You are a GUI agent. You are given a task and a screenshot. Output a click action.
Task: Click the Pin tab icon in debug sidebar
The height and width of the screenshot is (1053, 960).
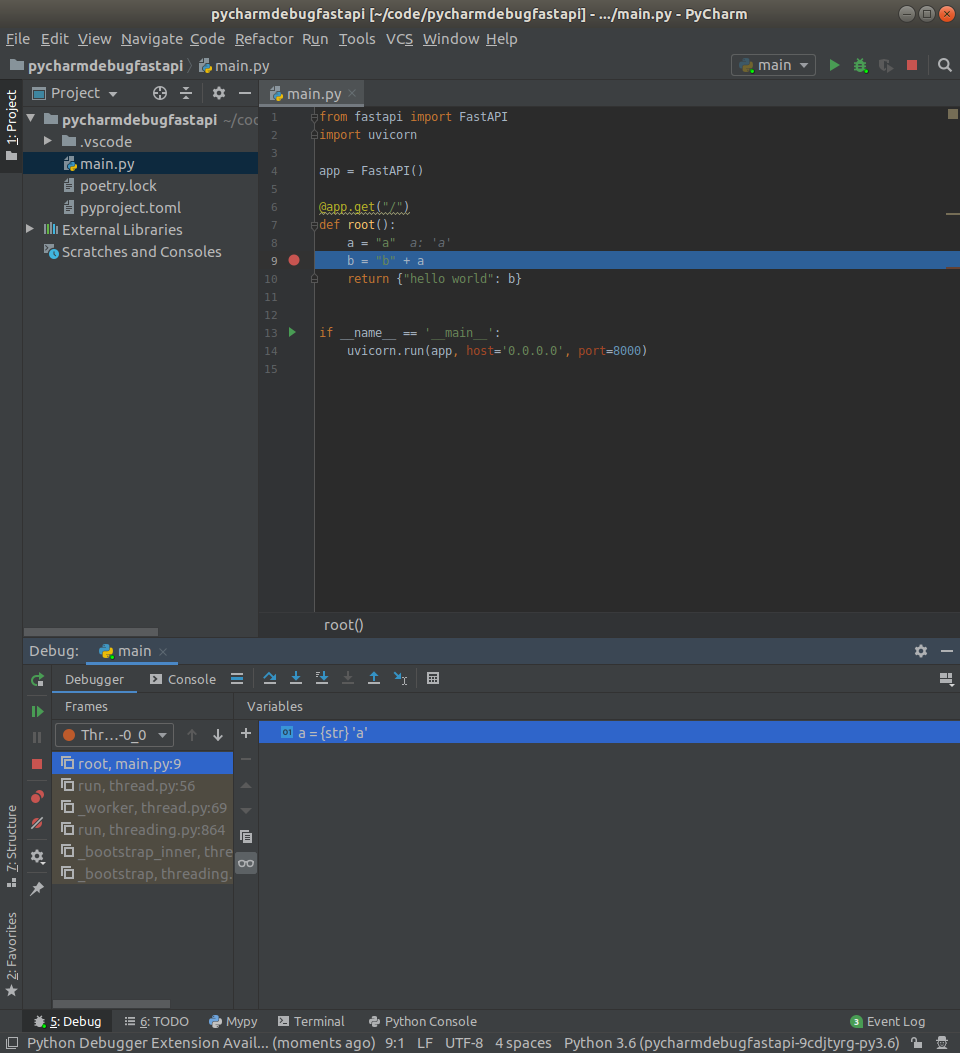click(x=37, y=888)
